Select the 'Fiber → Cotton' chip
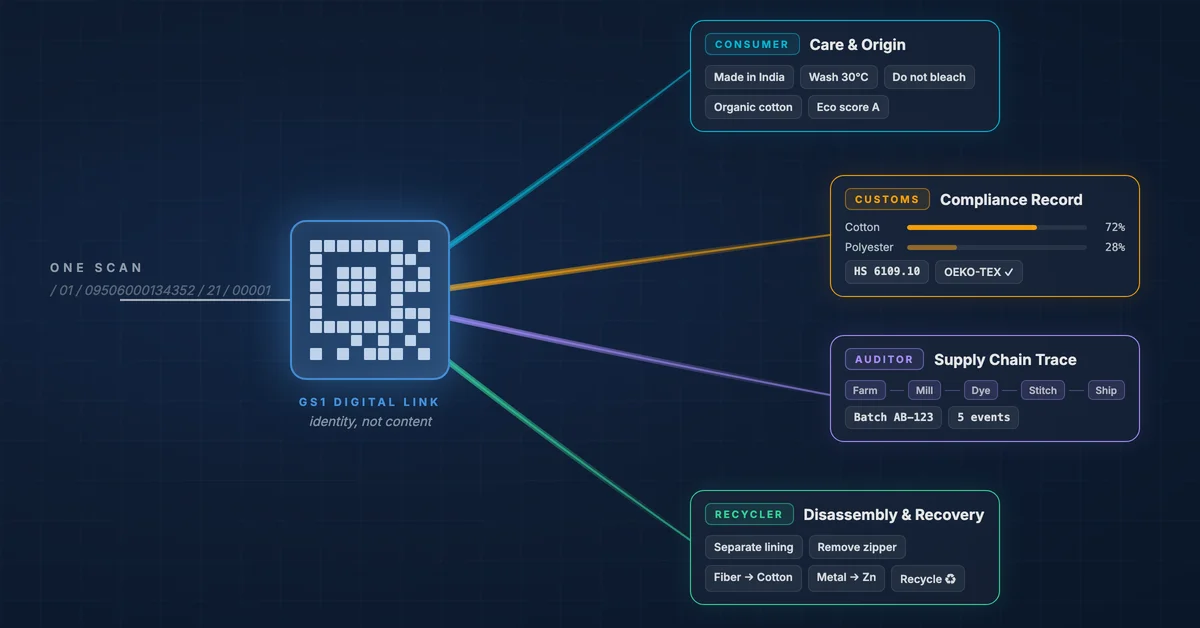 tap(753, 577)
